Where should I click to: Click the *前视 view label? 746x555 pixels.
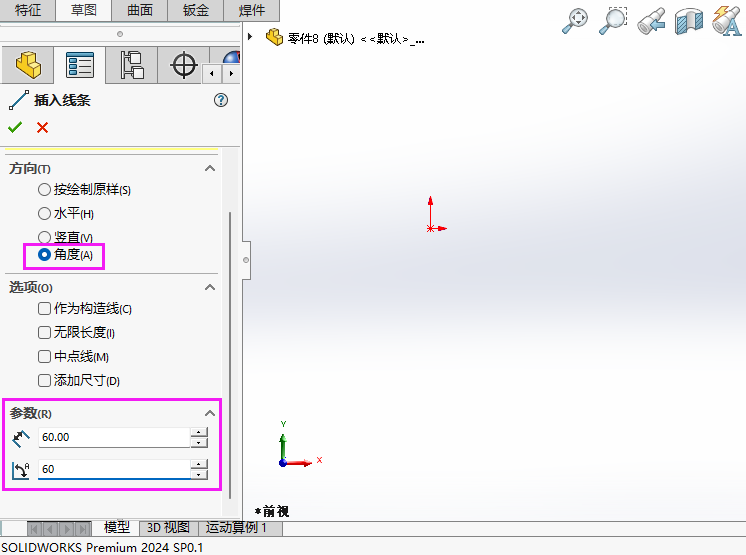272,512
